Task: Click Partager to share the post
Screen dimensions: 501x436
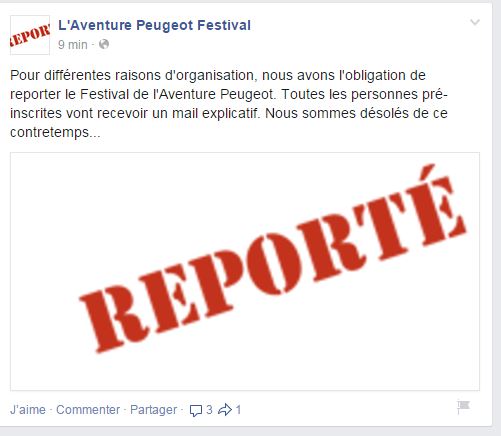Action: 153,410
